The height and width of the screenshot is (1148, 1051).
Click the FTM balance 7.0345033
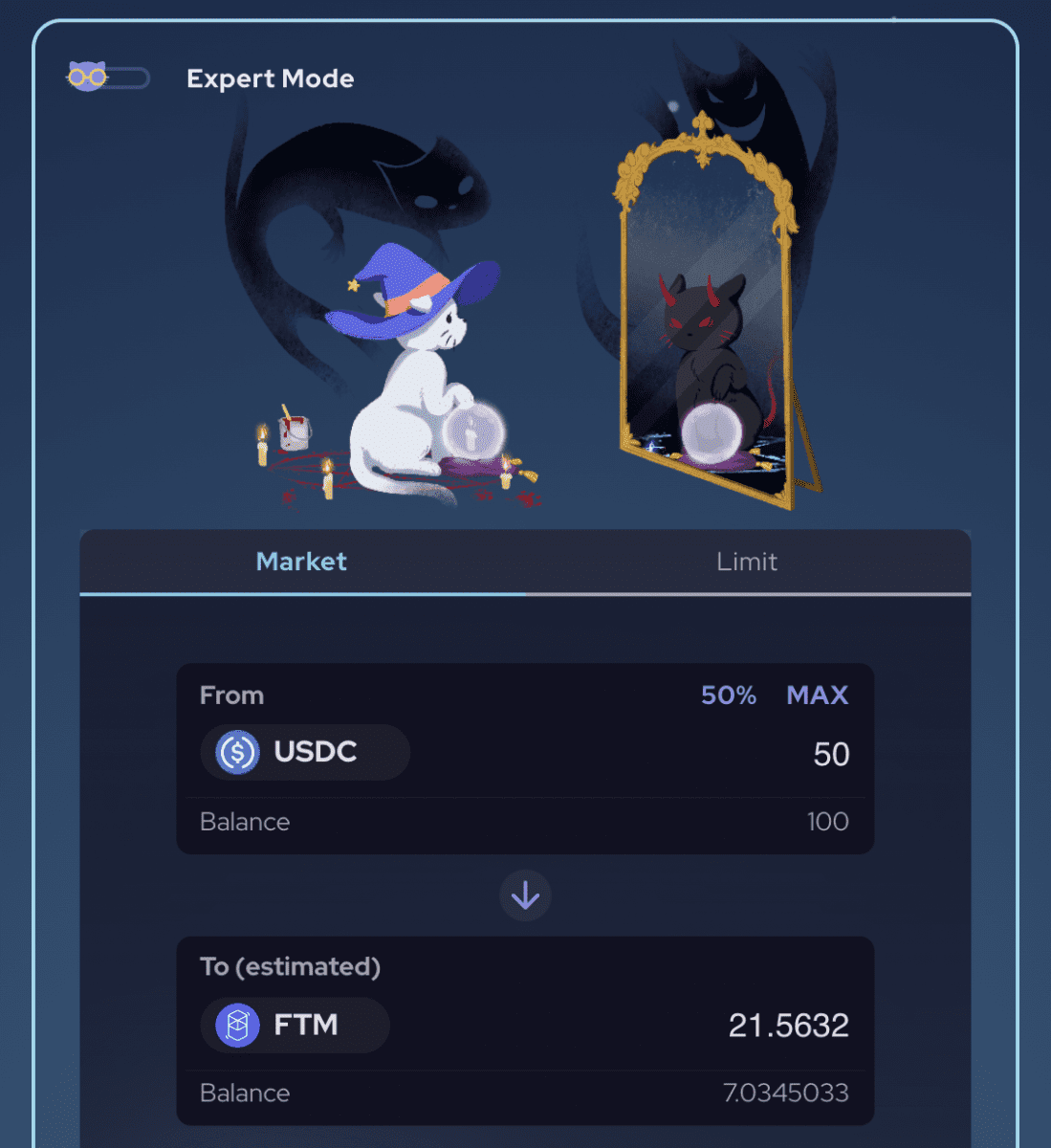point(786,1093)
